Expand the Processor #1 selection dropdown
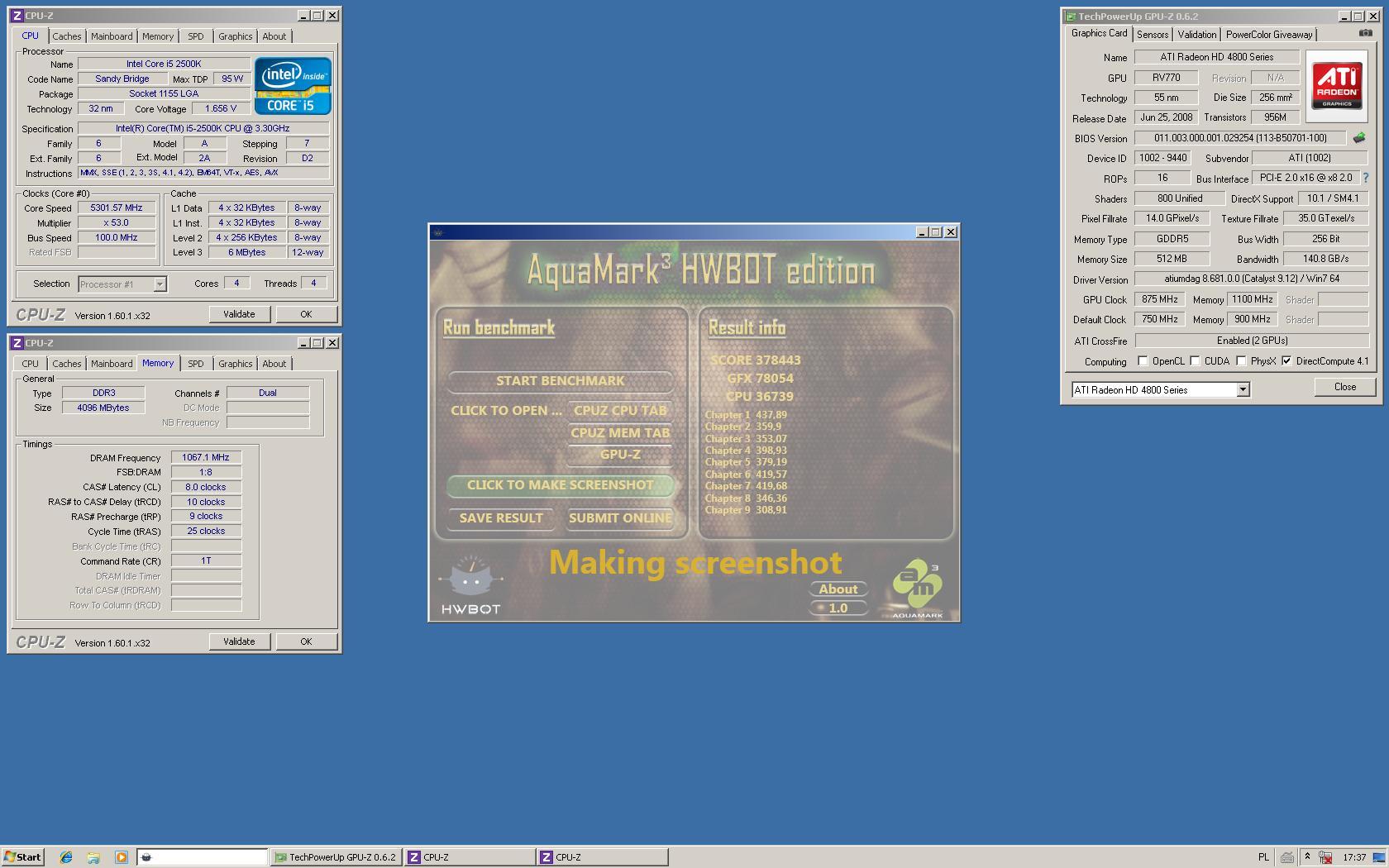Viewport: 1389px width, 868px height. click(160, 284)
